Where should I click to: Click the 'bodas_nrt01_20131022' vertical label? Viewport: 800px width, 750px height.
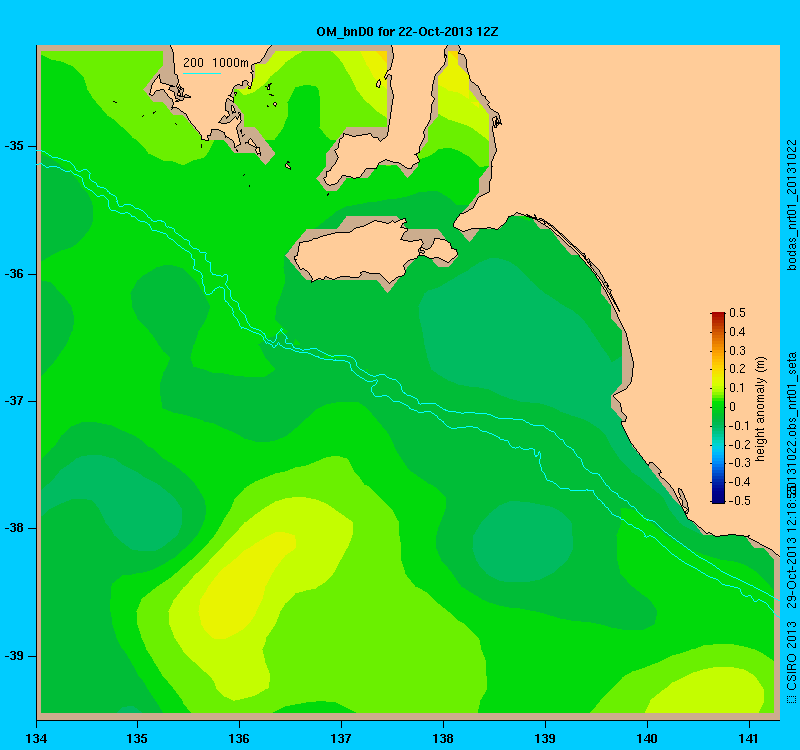[791, 205]
